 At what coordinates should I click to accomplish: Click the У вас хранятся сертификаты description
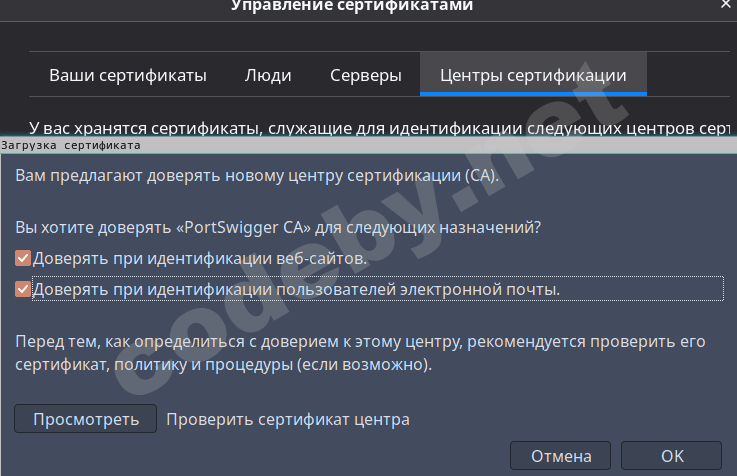tap(380, 128)
